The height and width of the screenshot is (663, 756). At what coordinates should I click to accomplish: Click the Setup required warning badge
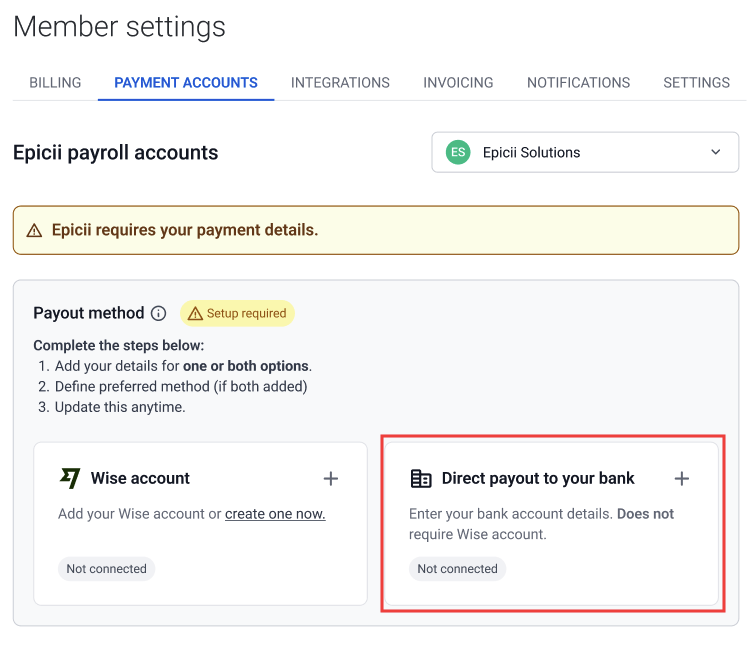pyautogui.click(x=237, y=313)
